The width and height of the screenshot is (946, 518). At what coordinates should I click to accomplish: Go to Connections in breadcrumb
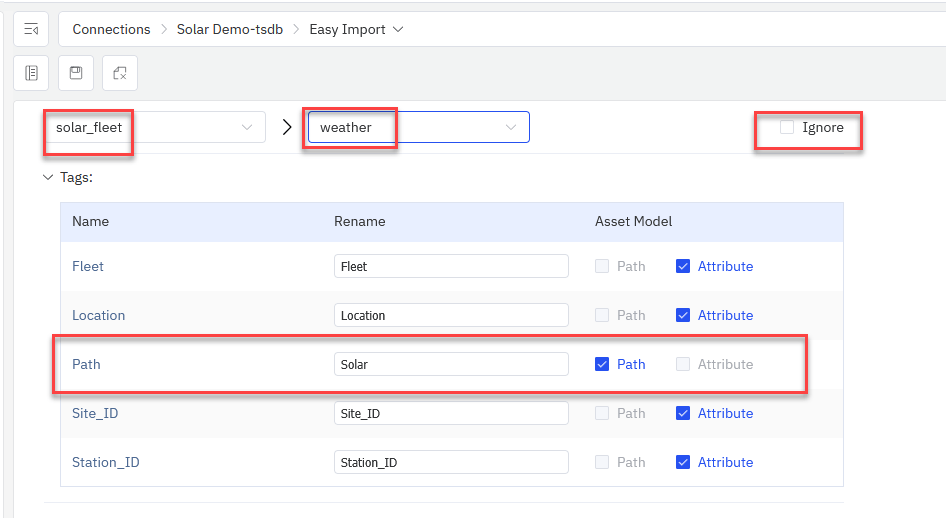tap(111, 29)
